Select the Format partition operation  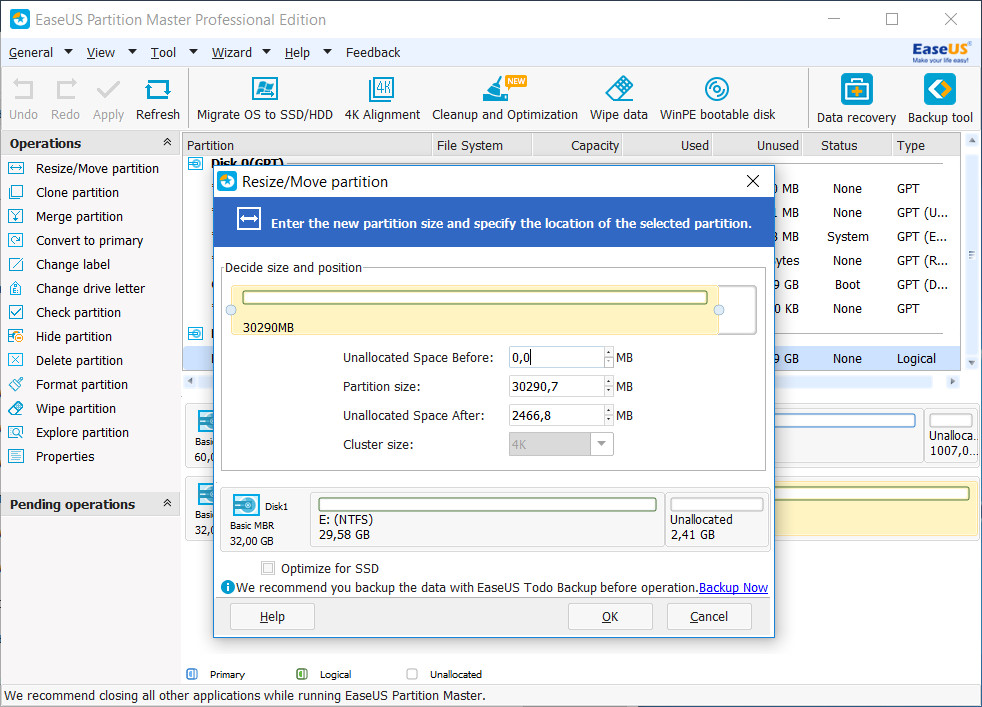pos(81,384)
